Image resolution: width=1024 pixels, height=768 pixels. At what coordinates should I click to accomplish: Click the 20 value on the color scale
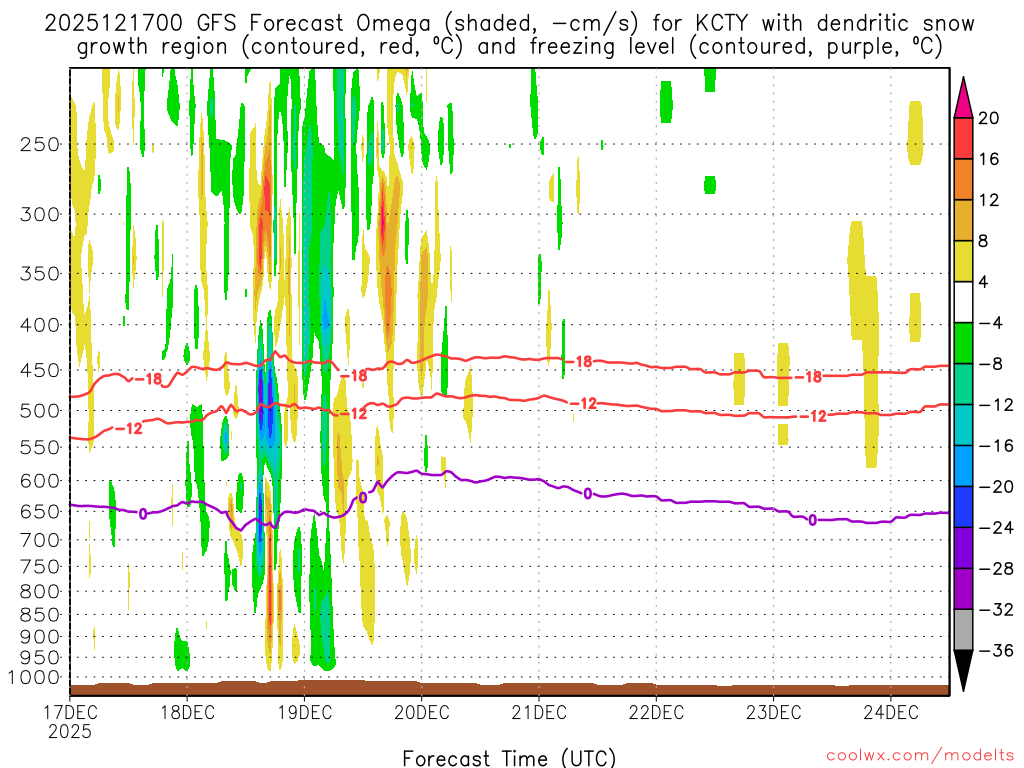[989, 118]
